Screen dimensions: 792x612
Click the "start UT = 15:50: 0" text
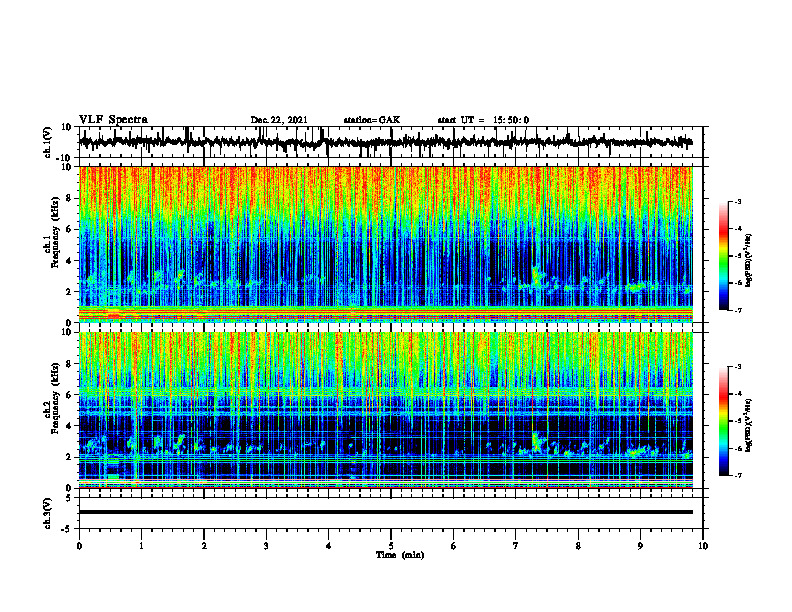coord(483,120)
